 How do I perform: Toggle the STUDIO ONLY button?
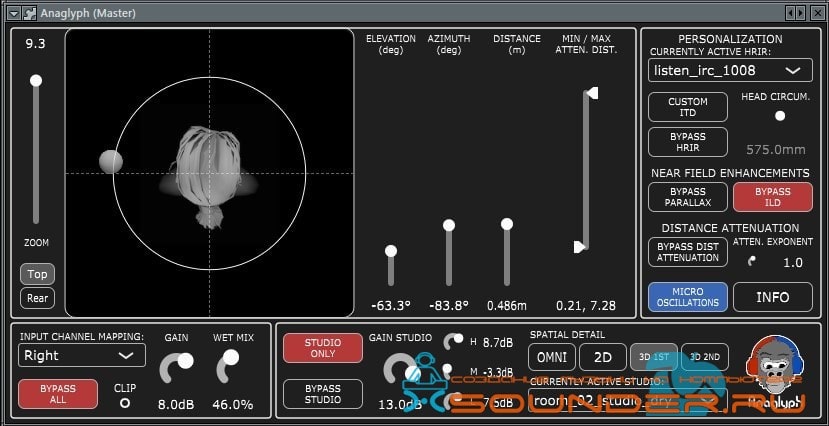[x=323, y=348]
